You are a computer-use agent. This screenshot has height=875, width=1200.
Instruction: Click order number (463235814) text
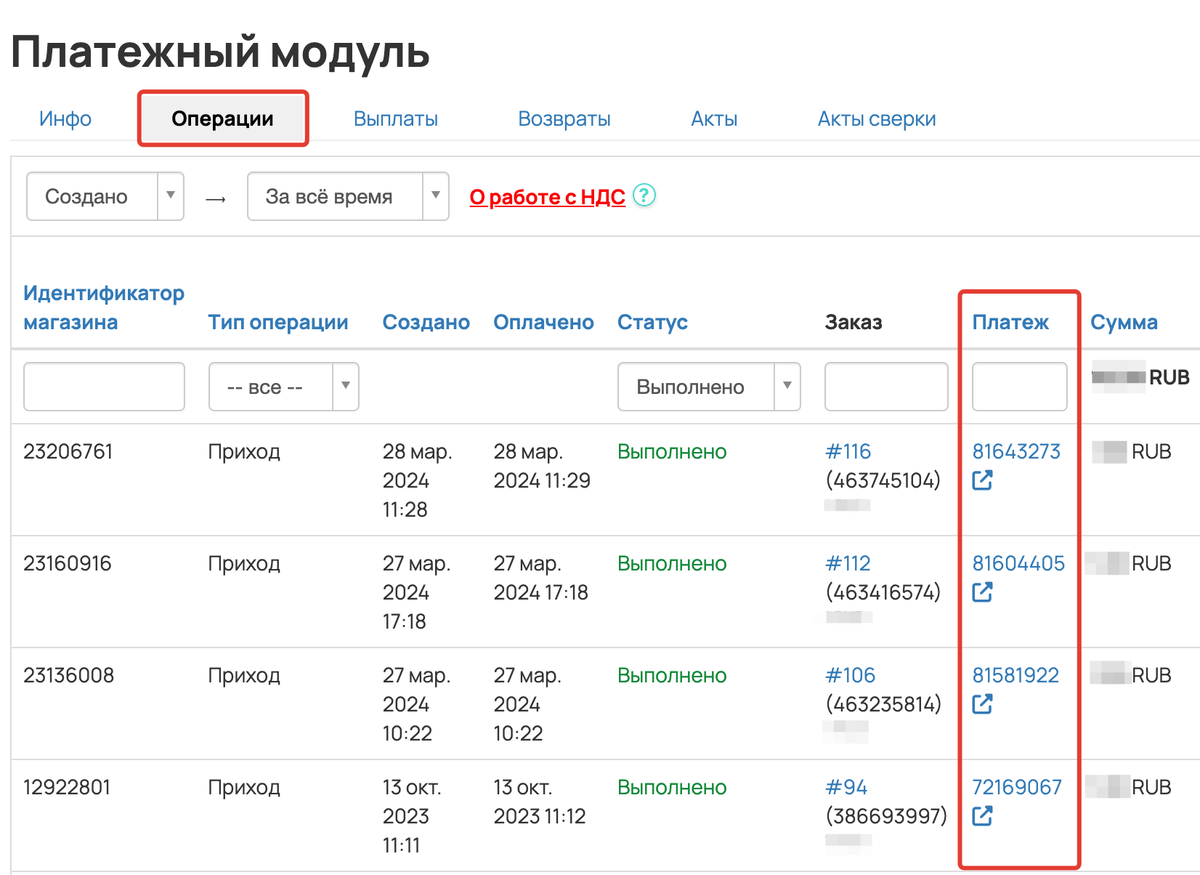(x=883, y=704)
